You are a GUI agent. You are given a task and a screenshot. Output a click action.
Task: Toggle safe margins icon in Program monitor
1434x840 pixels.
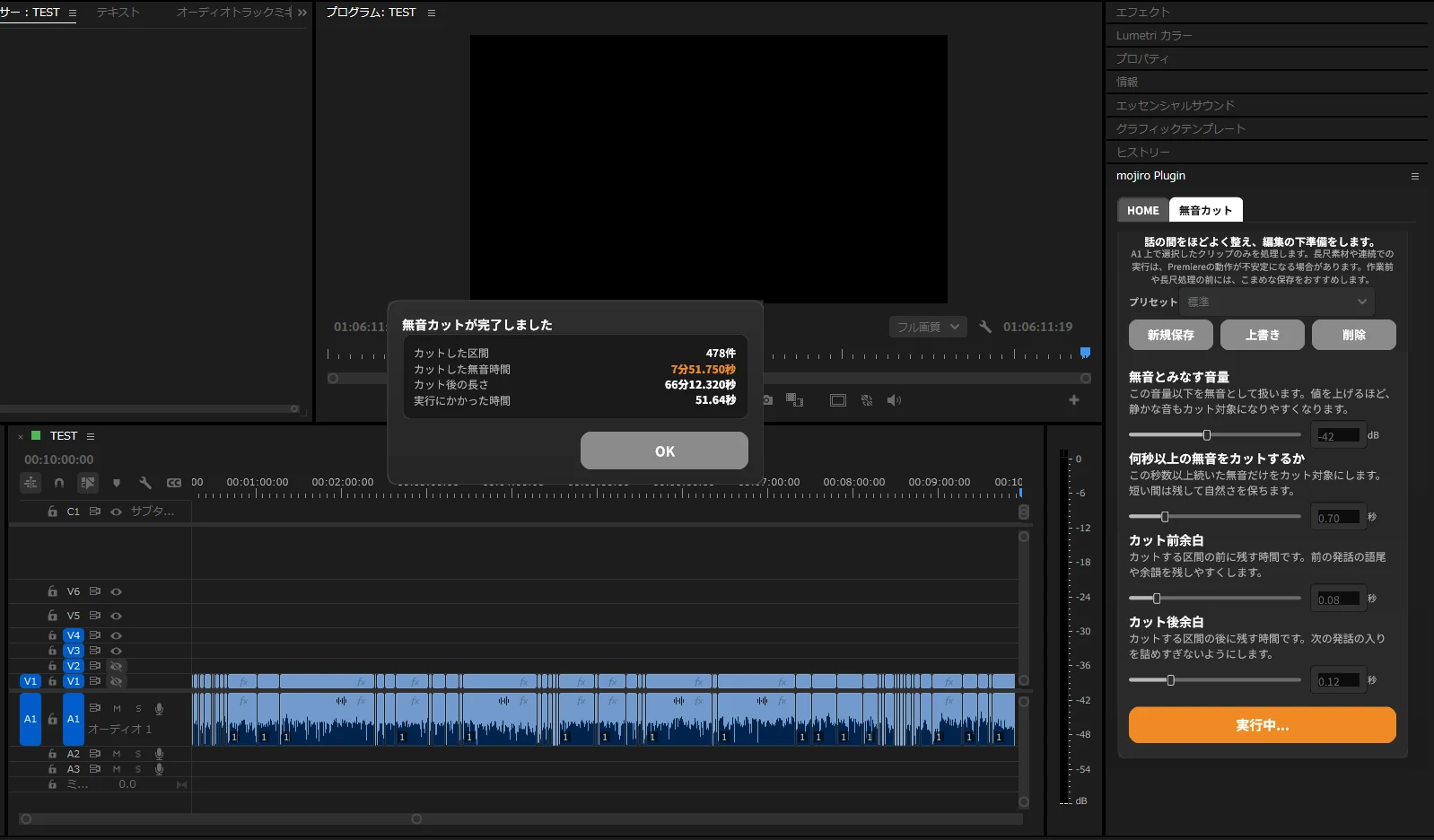click(838, 400)
